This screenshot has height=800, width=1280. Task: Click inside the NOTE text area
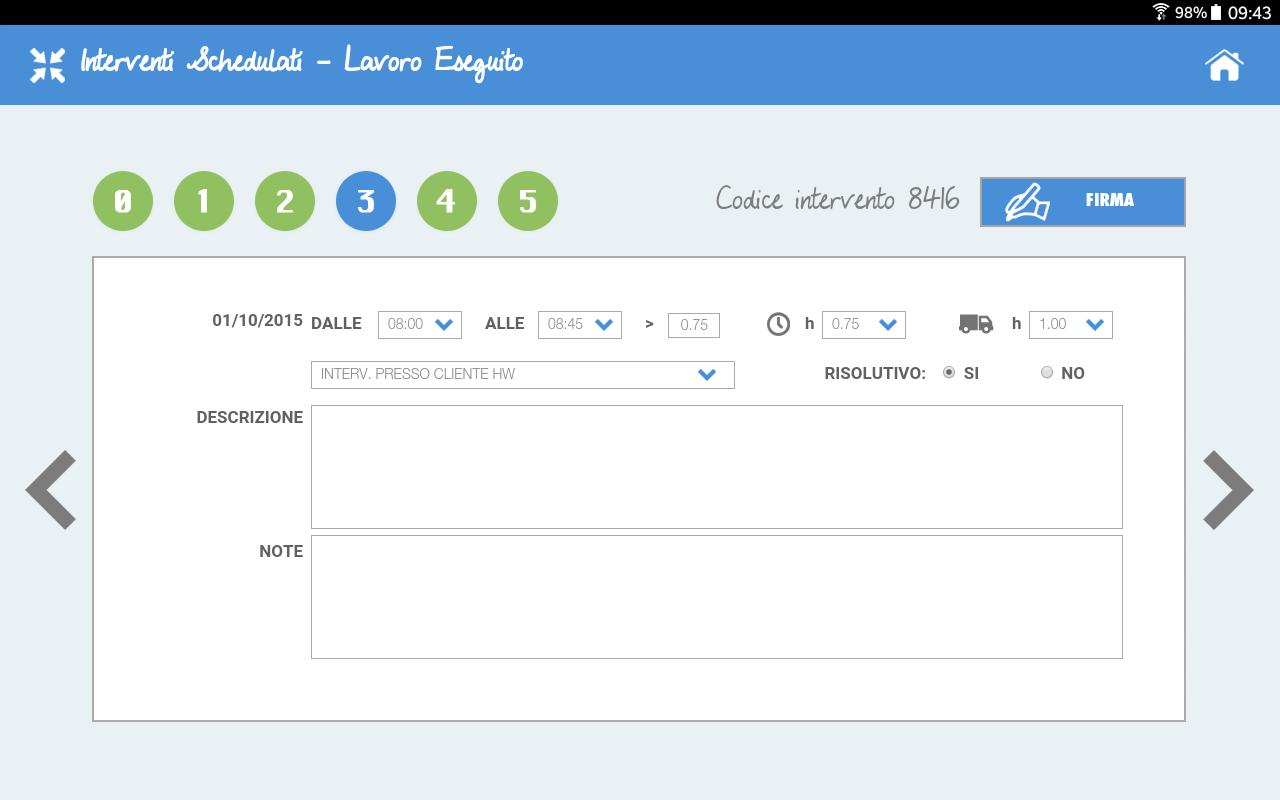(717, 597)
